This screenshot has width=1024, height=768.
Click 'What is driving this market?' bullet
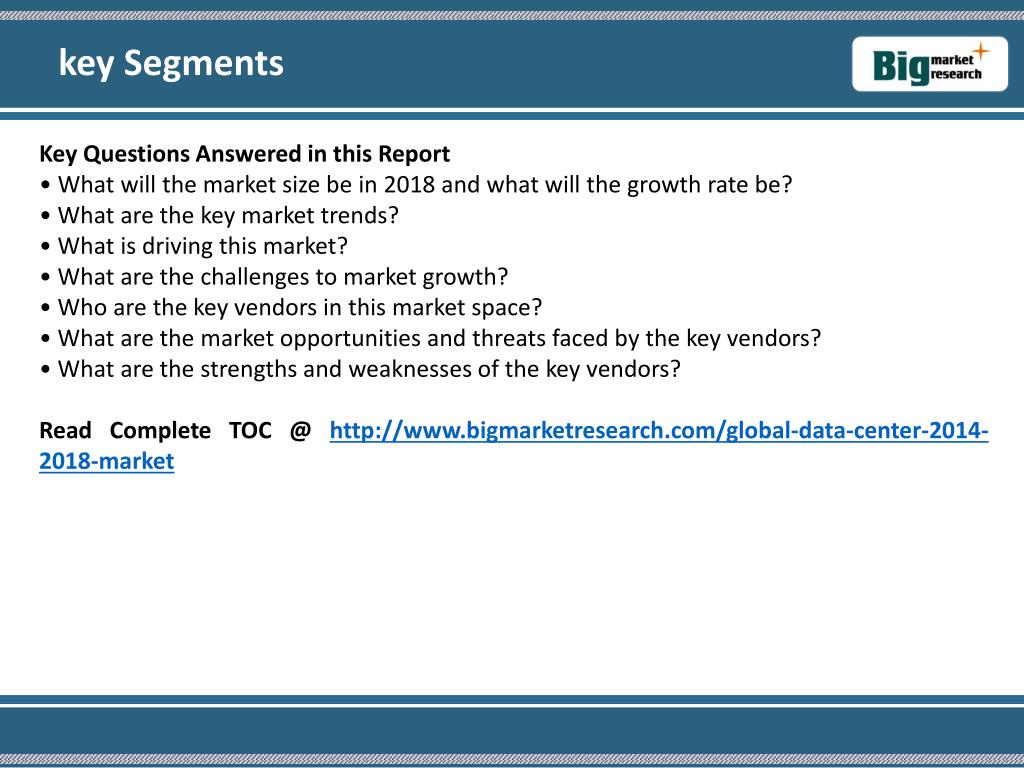(194, 246)
